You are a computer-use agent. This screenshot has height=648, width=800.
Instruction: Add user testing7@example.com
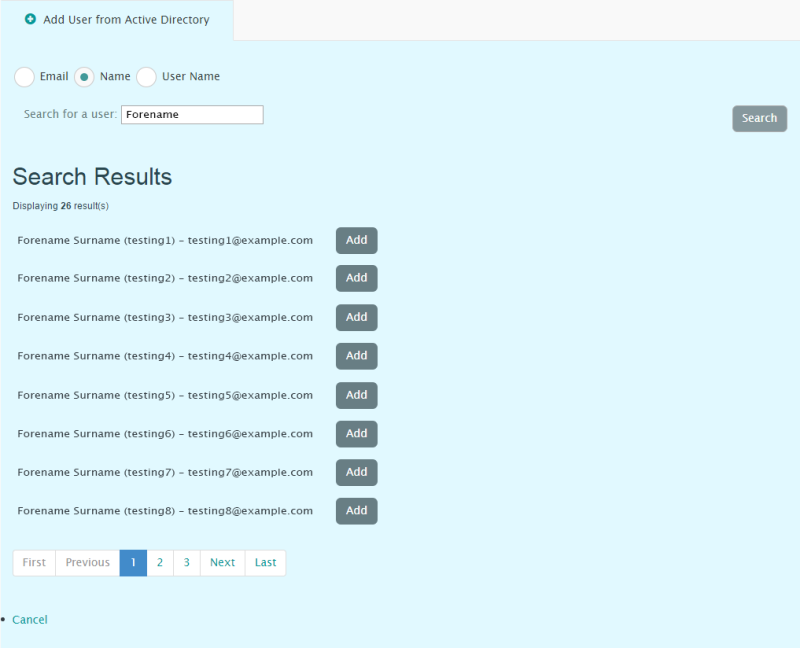click(356, 472)
